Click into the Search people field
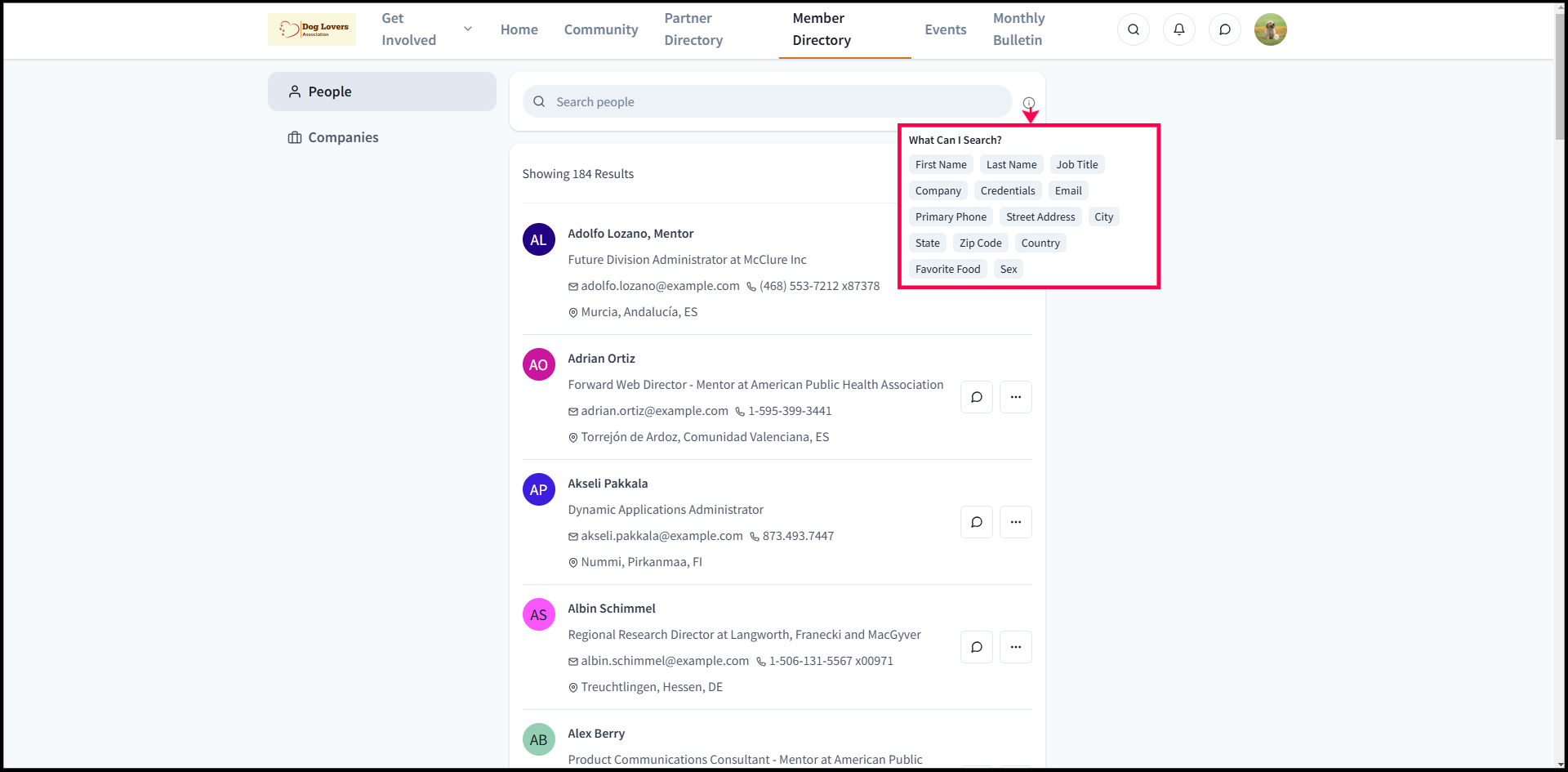Viewport: 1568px width, 772px height. click(x=768, y=101)
